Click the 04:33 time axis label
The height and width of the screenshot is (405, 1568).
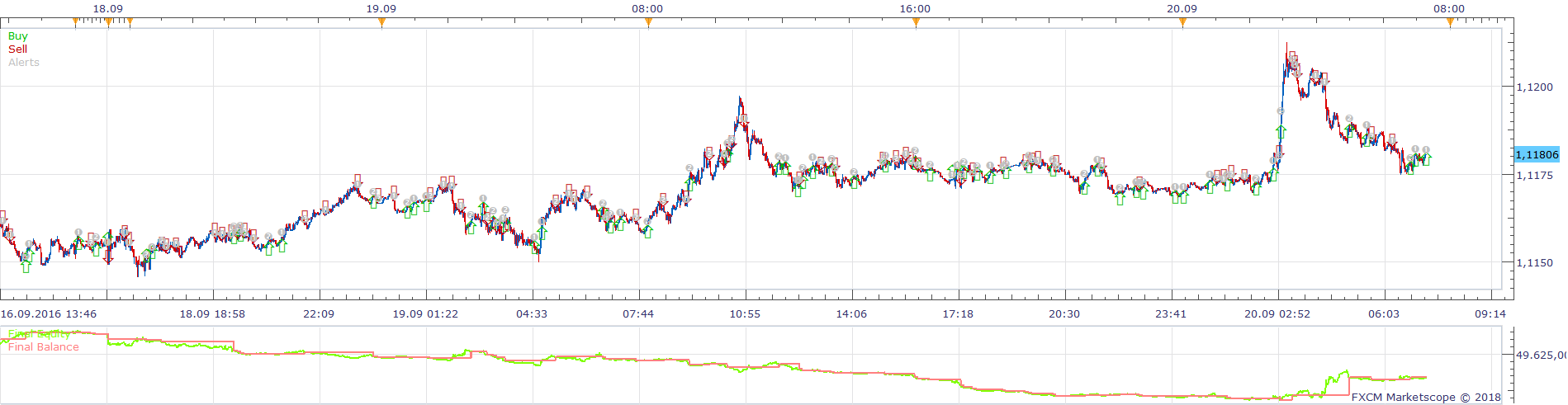tap(532, 314)
